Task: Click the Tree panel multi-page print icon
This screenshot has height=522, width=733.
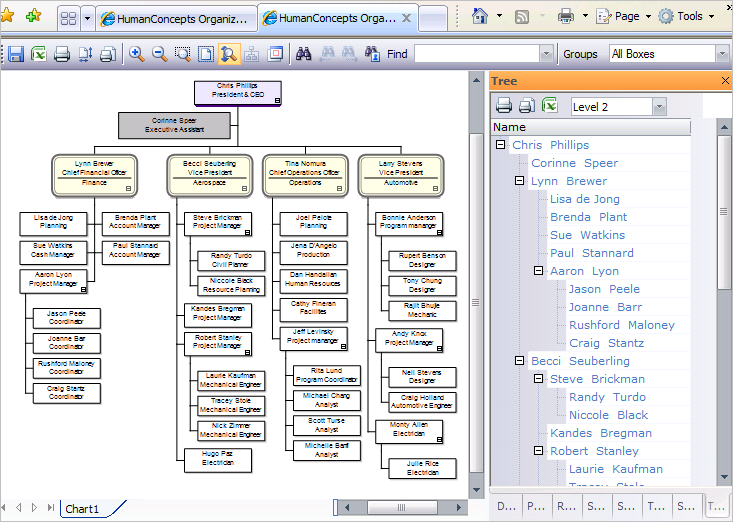Action: coord(527,106)
